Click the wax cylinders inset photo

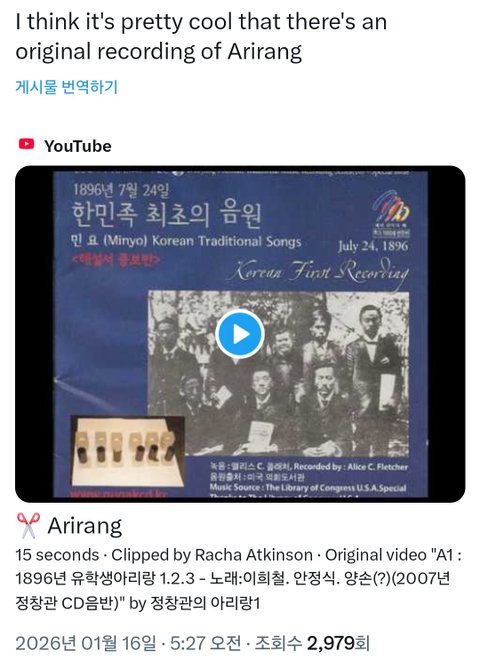(127, 452)
